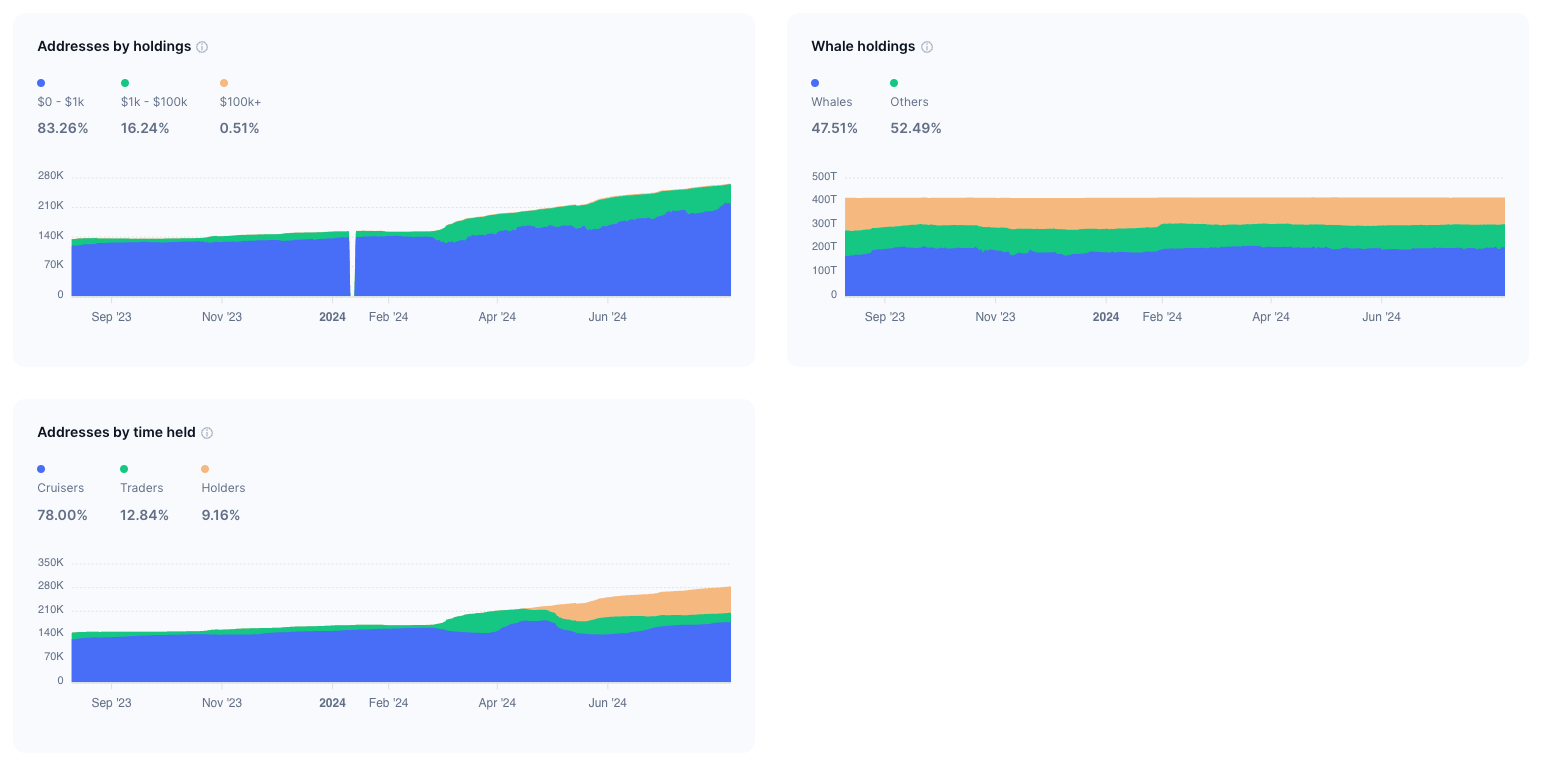Click the 500T axis label in Whale holdings
1547x767 pixels.
pos(824,176)
